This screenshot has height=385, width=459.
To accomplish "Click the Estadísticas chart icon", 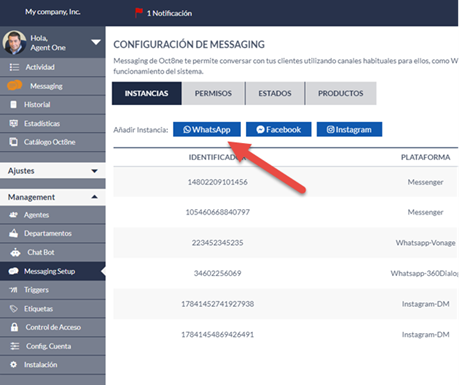I will pyautogui.click(x=14, y=123).
